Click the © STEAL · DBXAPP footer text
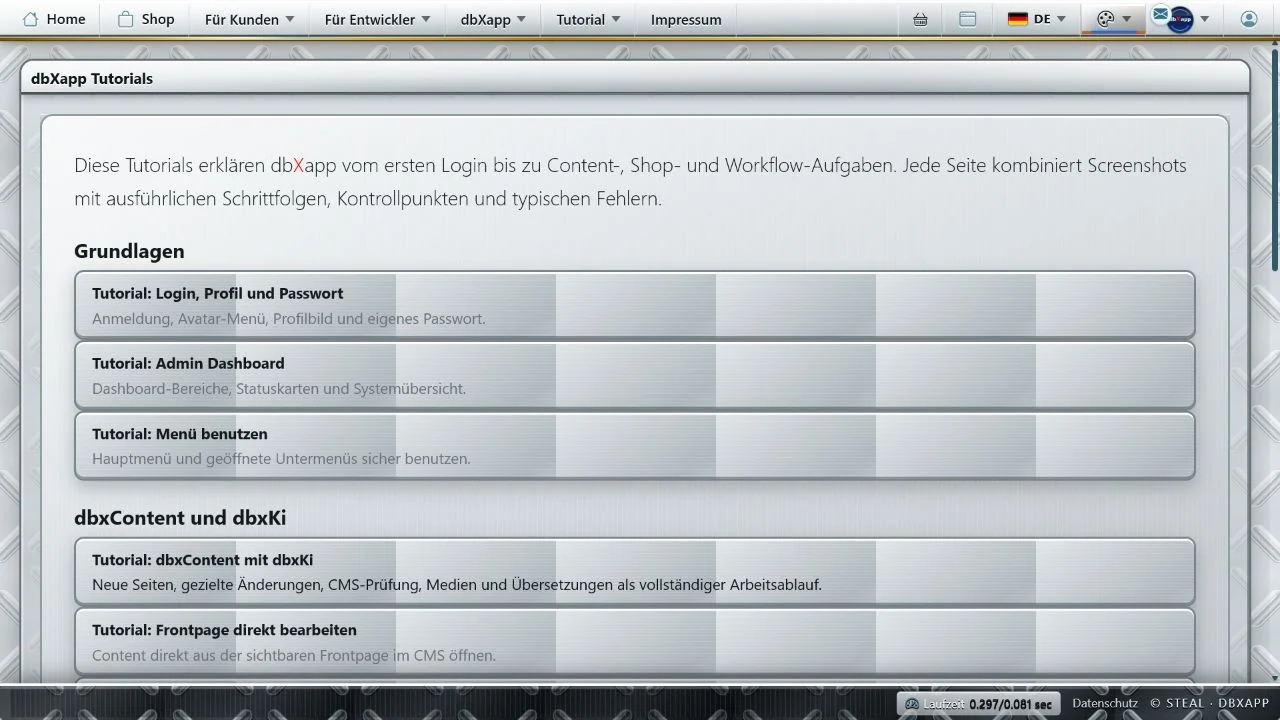The height and width of the screenshot is (720, 1280). [x=1209, y=704]
